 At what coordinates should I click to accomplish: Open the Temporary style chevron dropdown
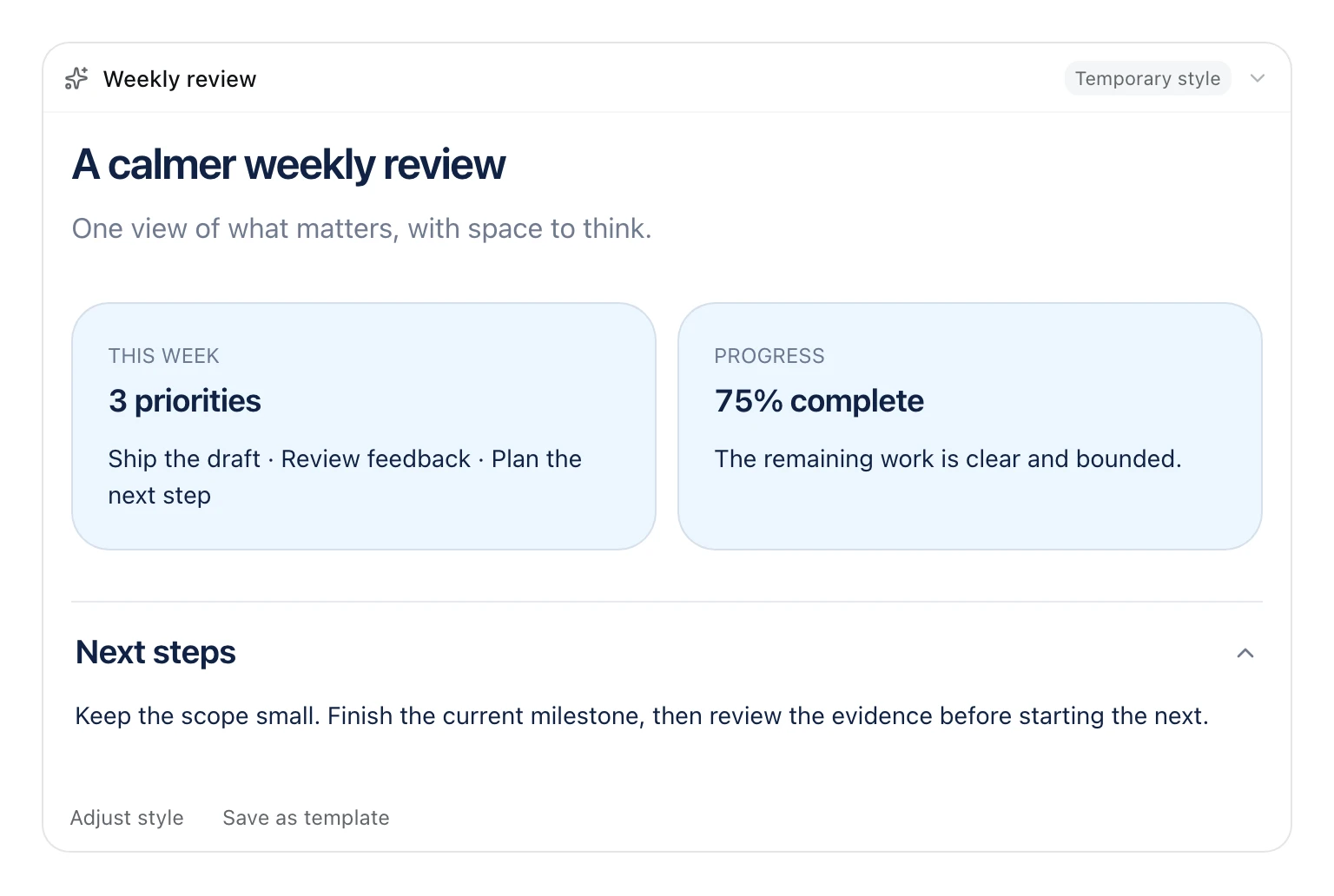[x=1257, y=79]
